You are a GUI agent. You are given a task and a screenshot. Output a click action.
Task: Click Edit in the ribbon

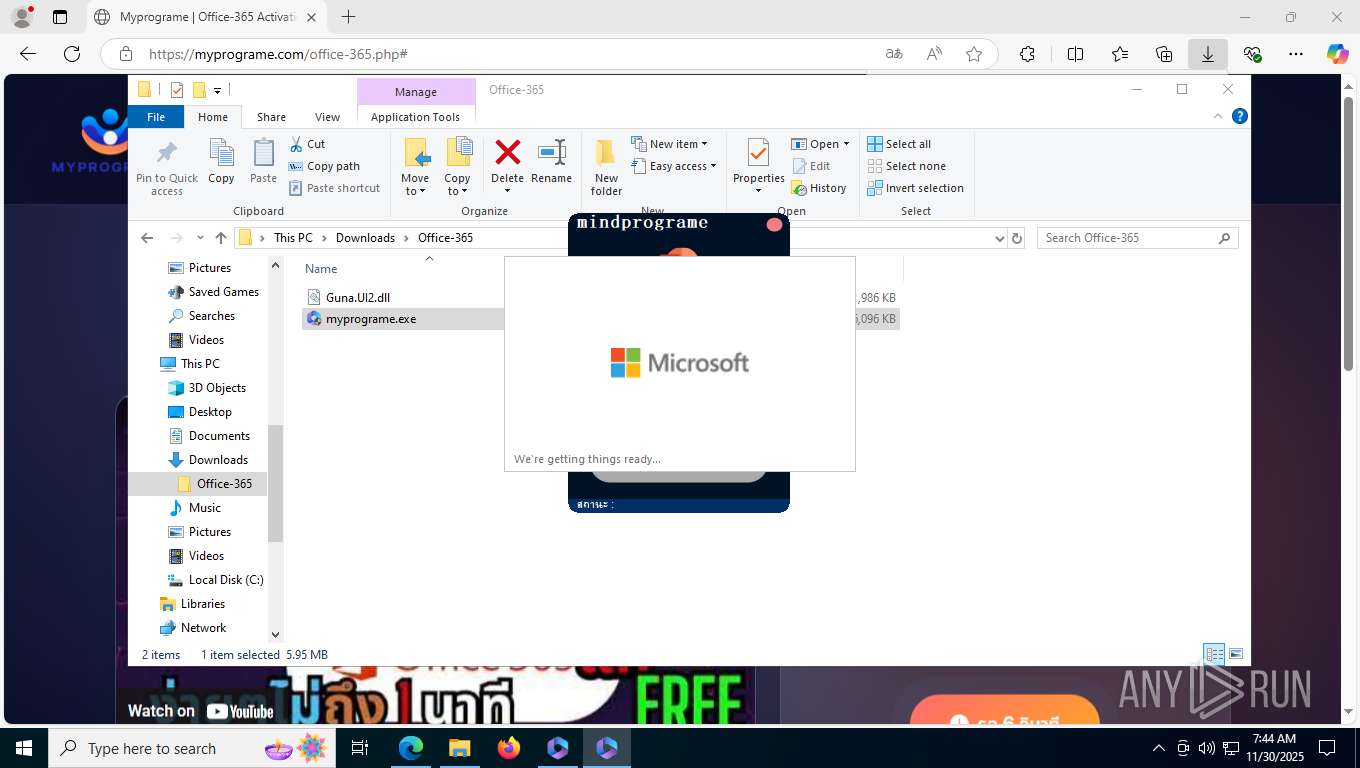coord(811,166)
